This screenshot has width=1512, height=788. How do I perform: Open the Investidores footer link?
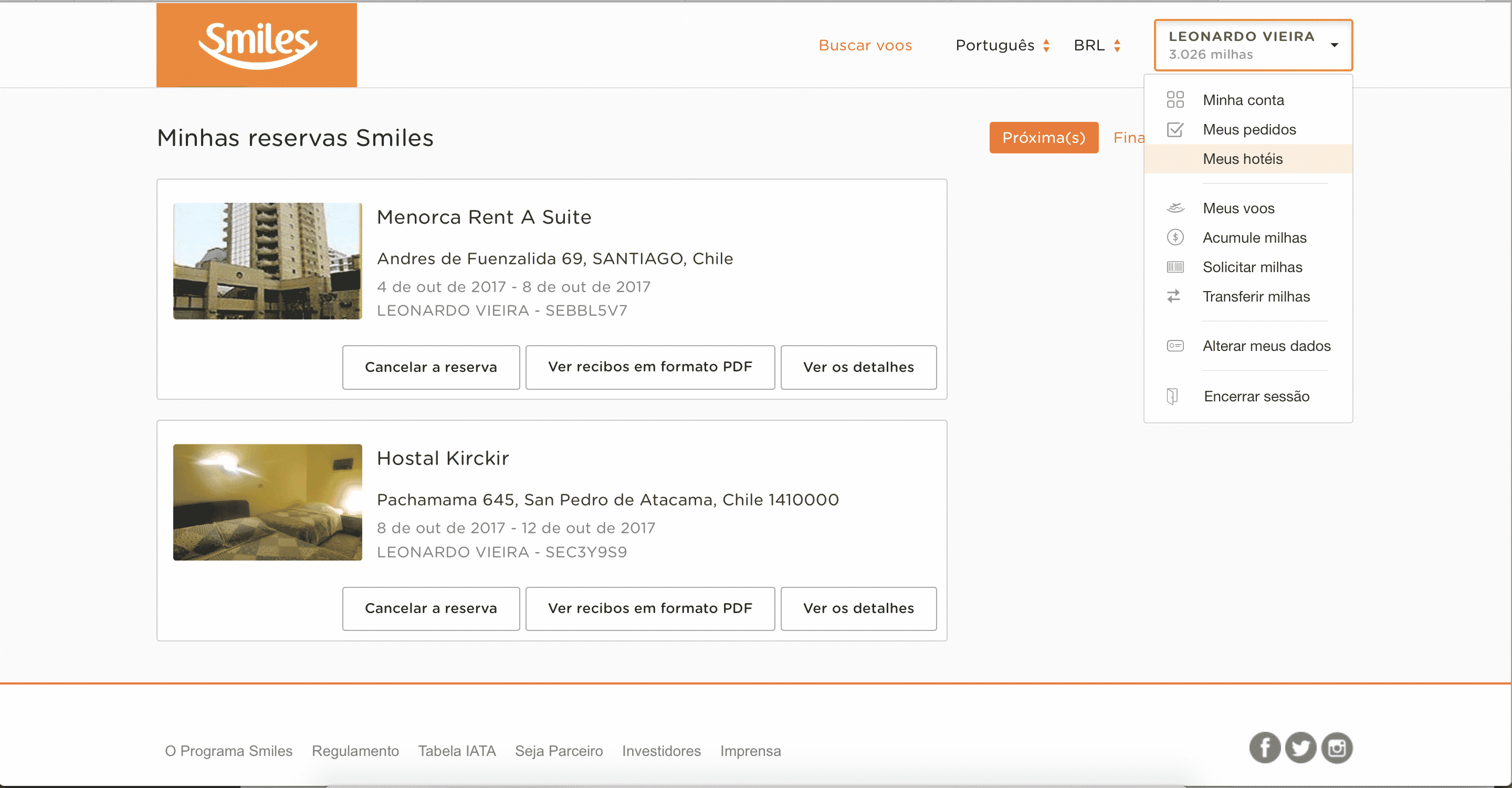661,750
